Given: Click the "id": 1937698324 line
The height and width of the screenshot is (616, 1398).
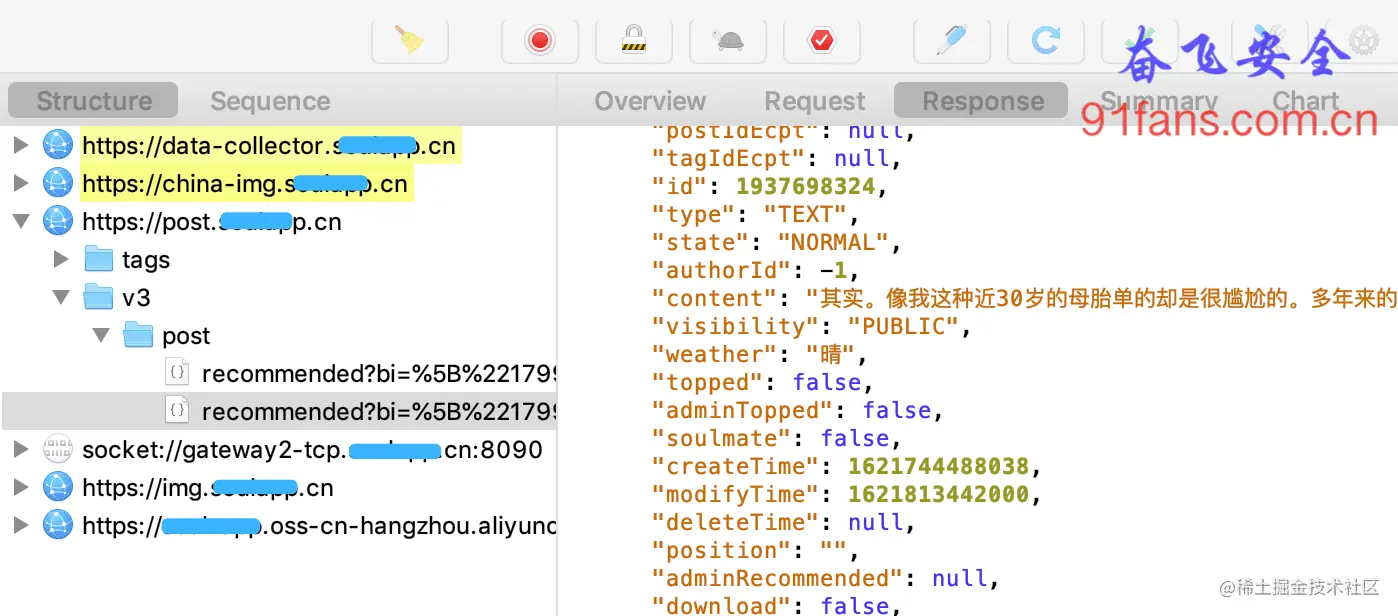Looking at the screenshot, I should click(x=769, y=186).
